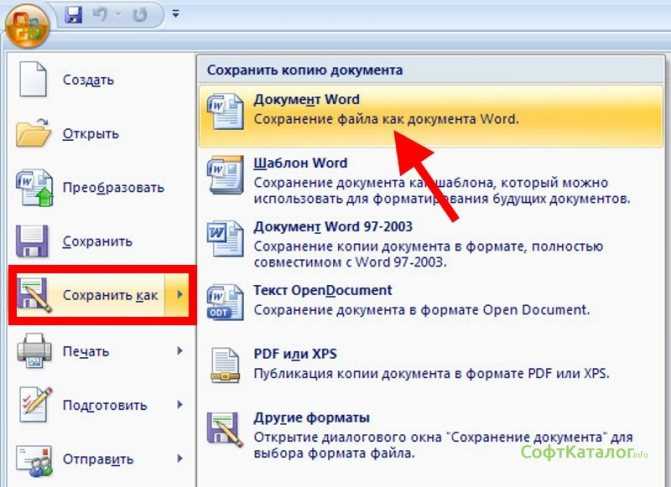Open the Customize Quick Access Toolbar dropdown
This screenshot has width=671, height=487.
[x=175, y=14]
